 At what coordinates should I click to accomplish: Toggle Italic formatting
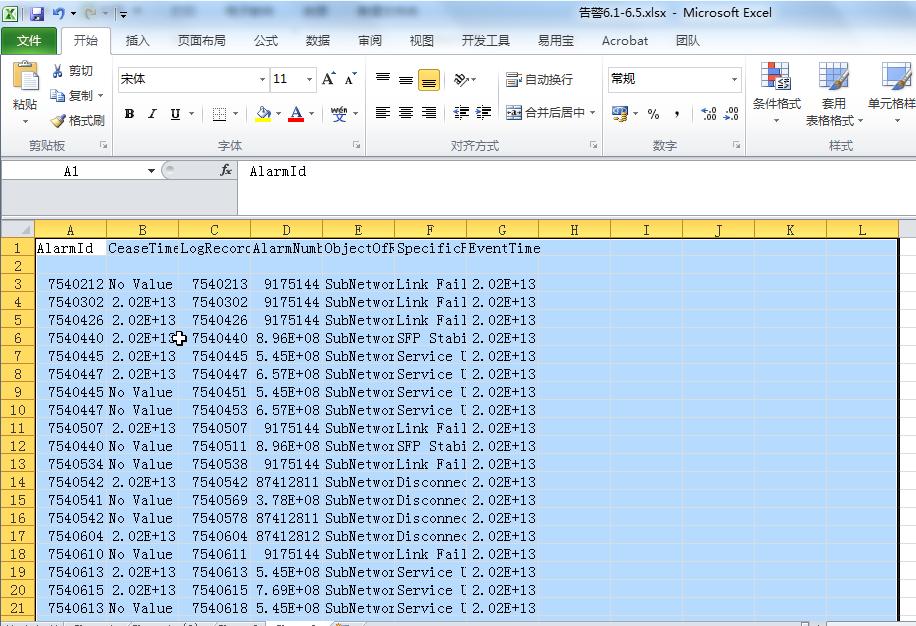point(152,114)
